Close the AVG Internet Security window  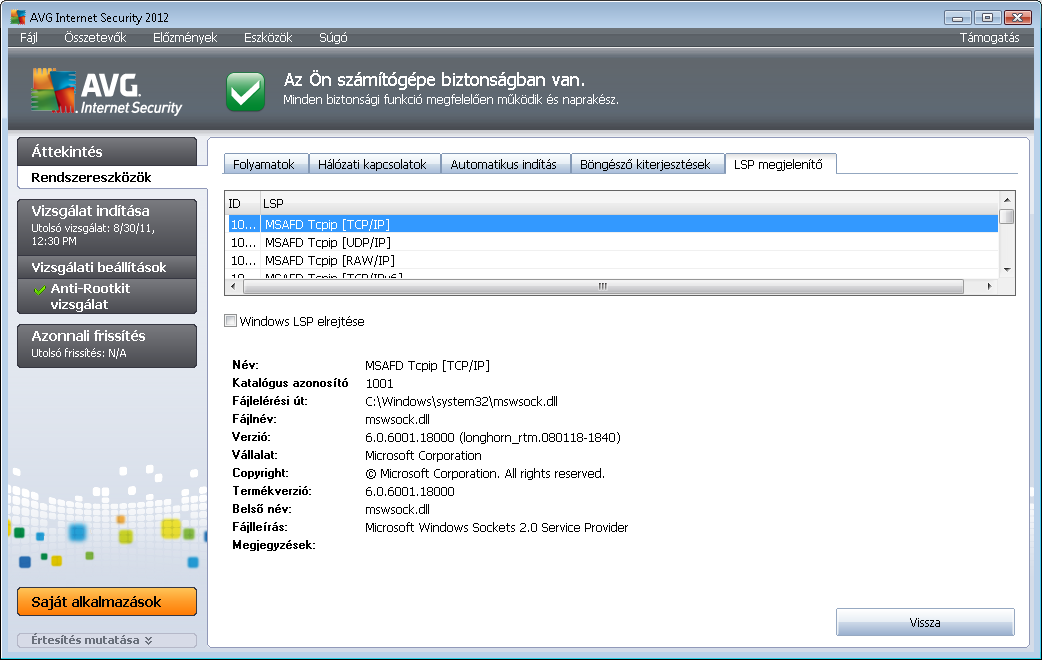tap(1017, 17)
